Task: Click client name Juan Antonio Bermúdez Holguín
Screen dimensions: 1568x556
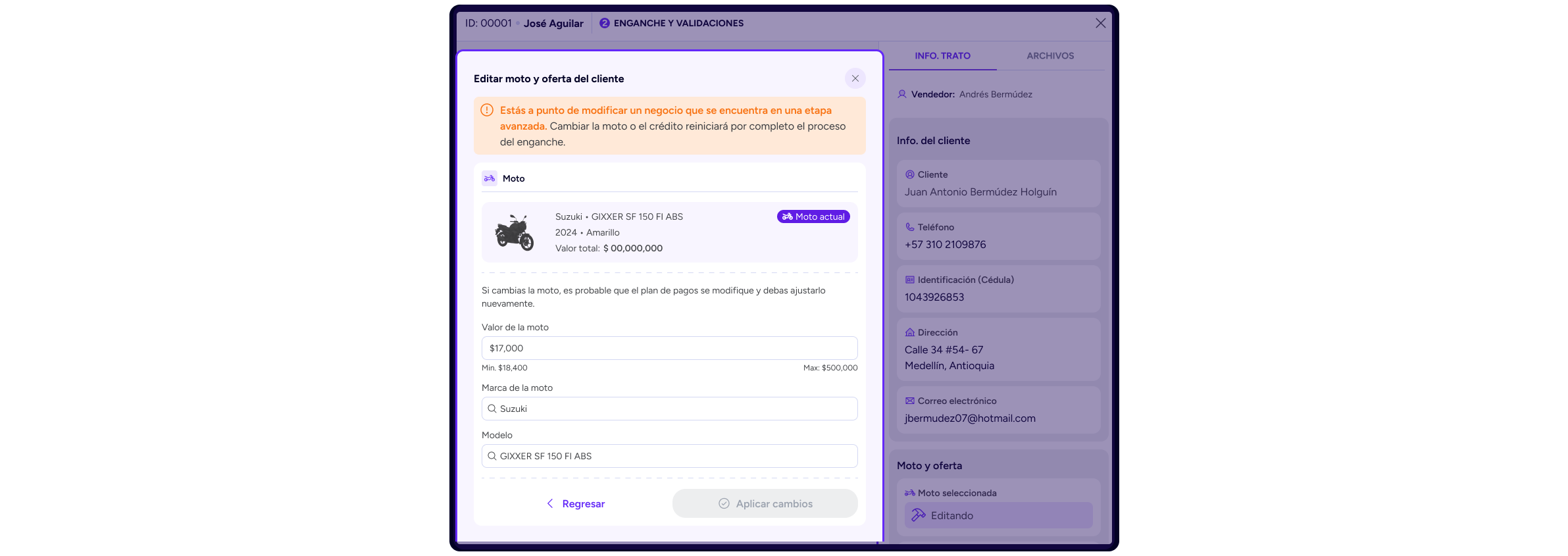Action: [x=980, y=192]
